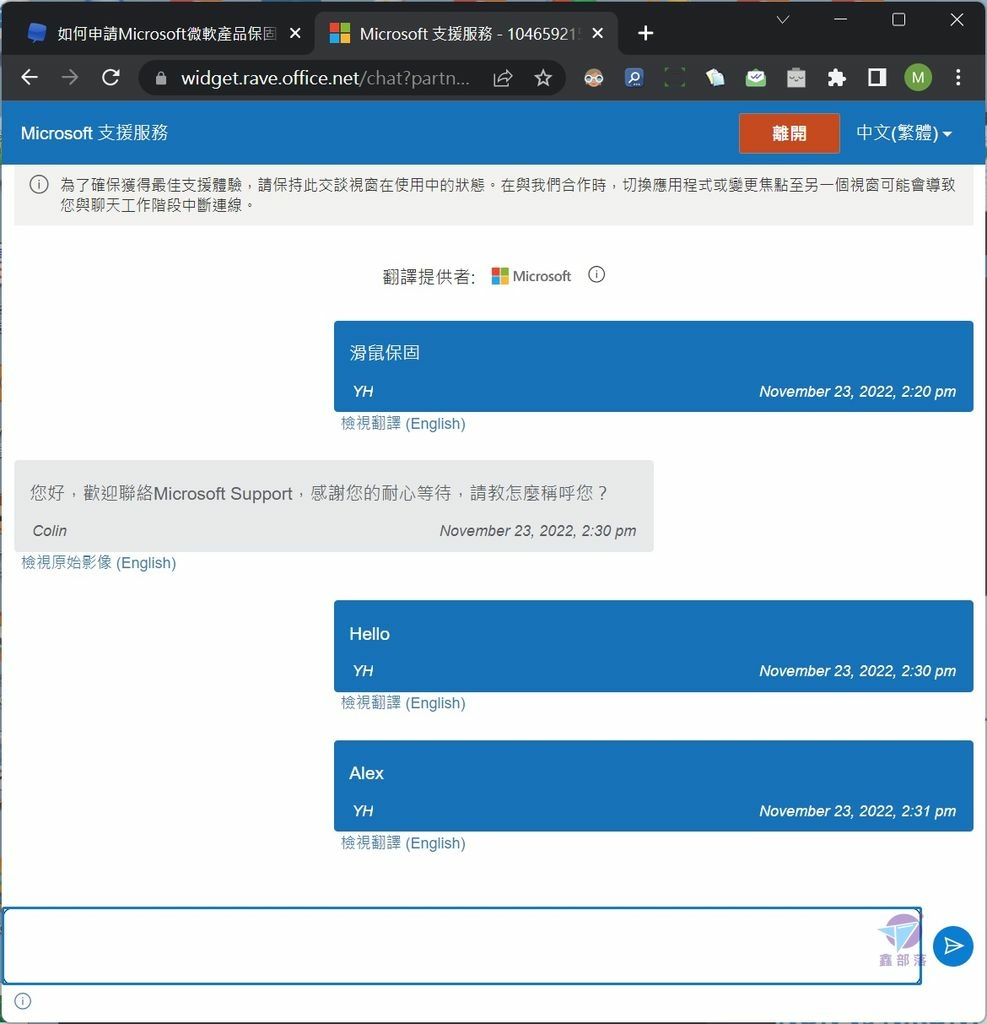This screenshot has width=987, height=1024.
Task: Send the message with the paper plane button
Action: pos(953,946)
